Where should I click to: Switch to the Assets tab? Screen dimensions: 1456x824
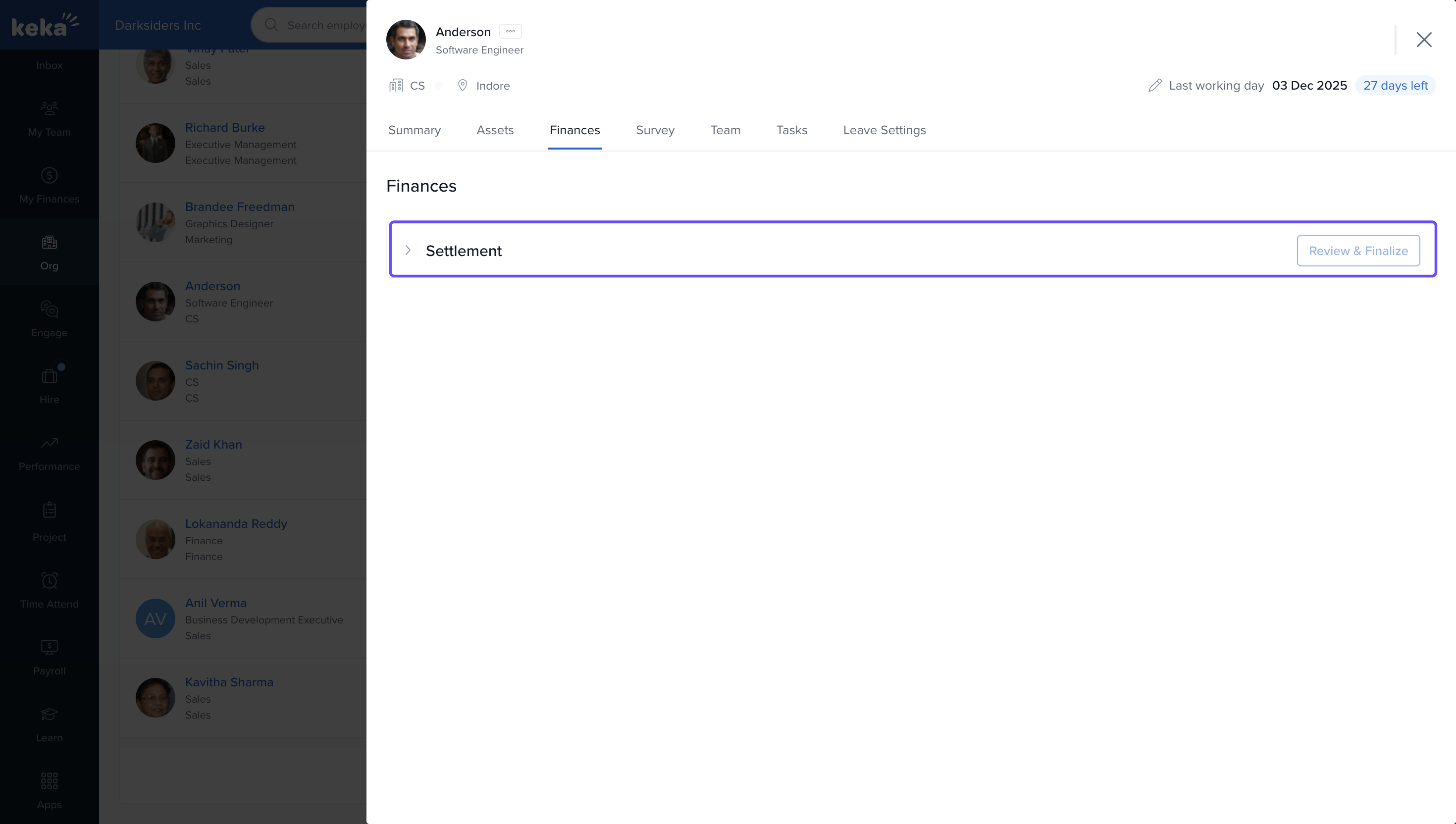[x=495, y=130]
